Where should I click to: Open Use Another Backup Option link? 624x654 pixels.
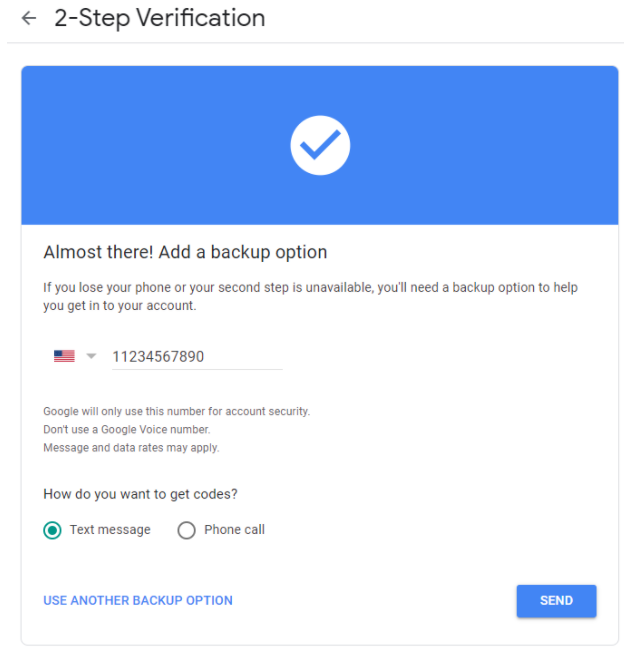pyautogui.click(x=138, y=601)
